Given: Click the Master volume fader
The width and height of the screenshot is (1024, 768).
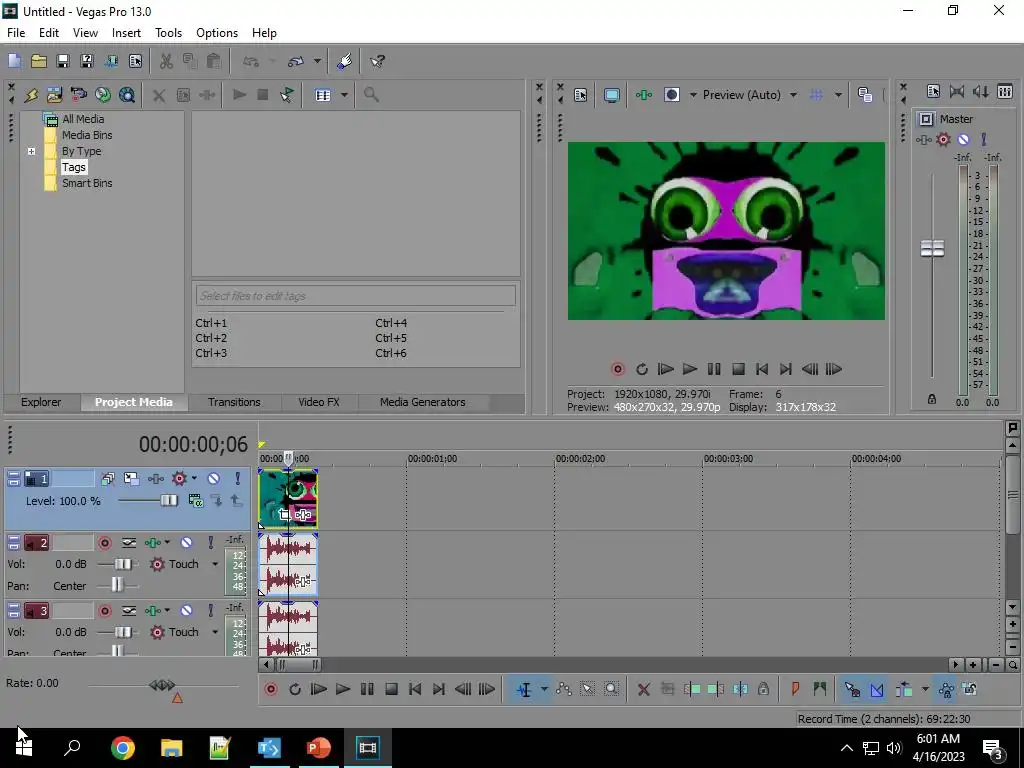Looking at the screenshot, I should (x=932, y=248).
